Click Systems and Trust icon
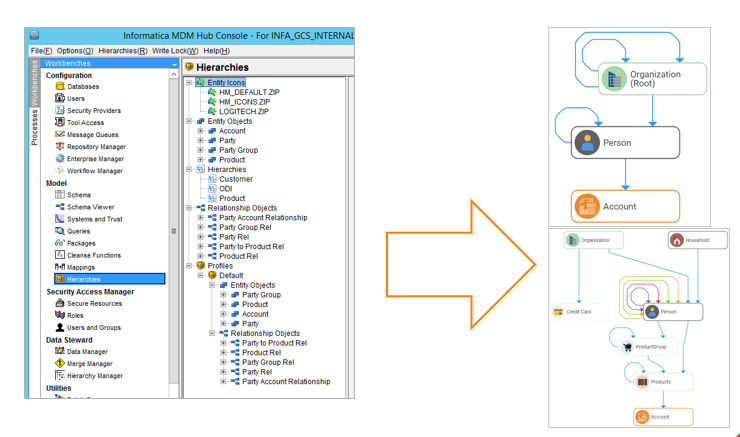Viewport: 740px width, 437px height. click(x=60, y=218)
